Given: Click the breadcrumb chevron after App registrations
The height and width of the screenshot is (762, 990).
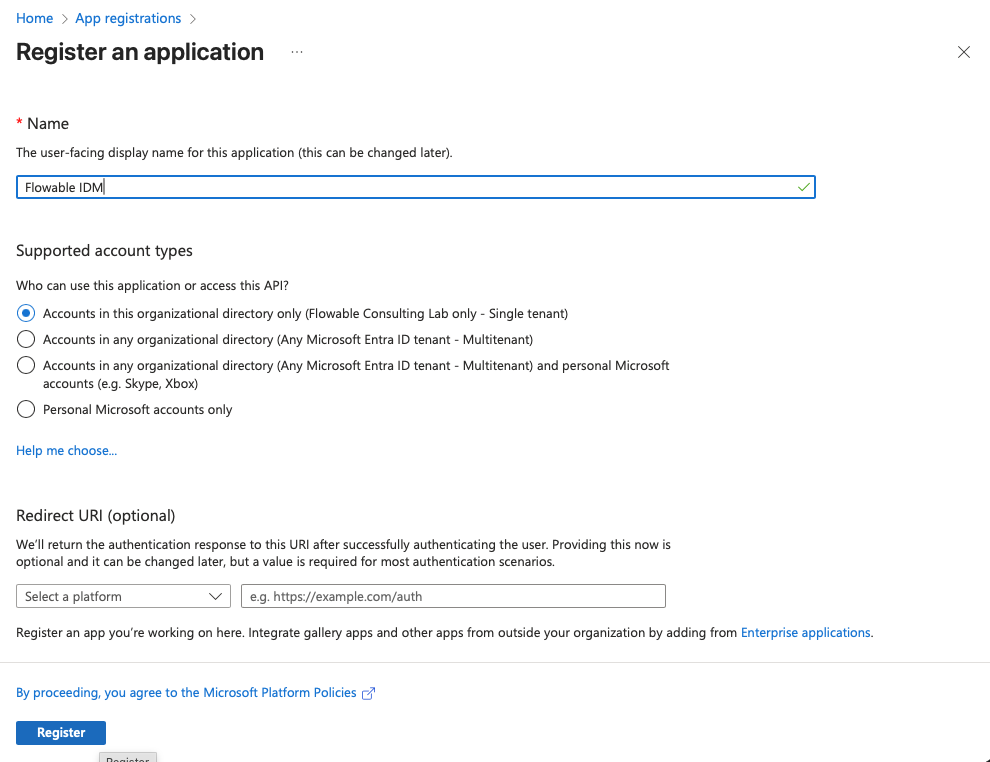Looking at the screenshot, I should click(x=192, y=19).
